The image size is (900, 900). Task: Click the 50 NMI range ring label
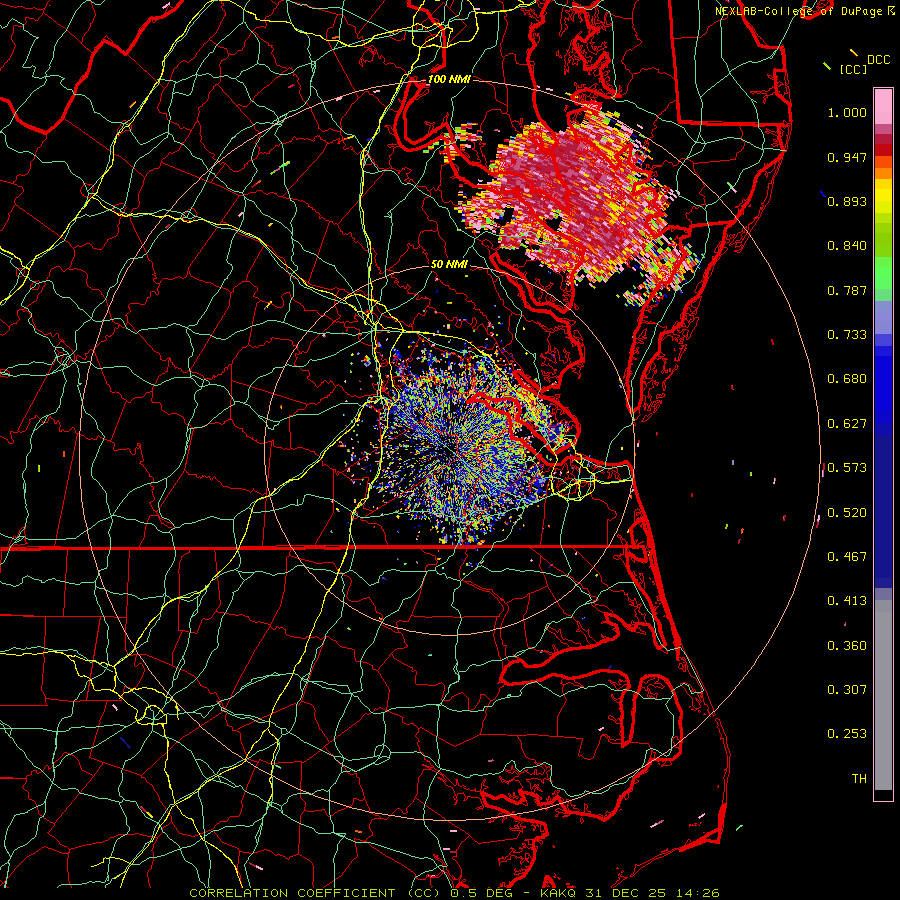pos(449,264)
